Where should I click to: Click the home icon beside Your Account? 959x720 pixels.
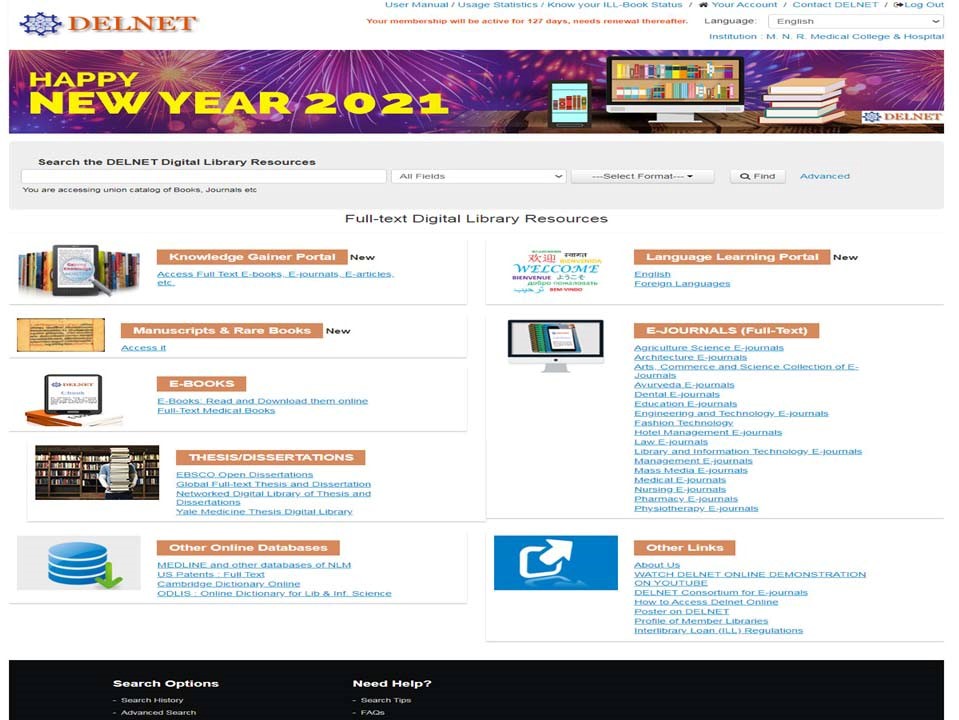pyautogui.click(x=703, y=5)
